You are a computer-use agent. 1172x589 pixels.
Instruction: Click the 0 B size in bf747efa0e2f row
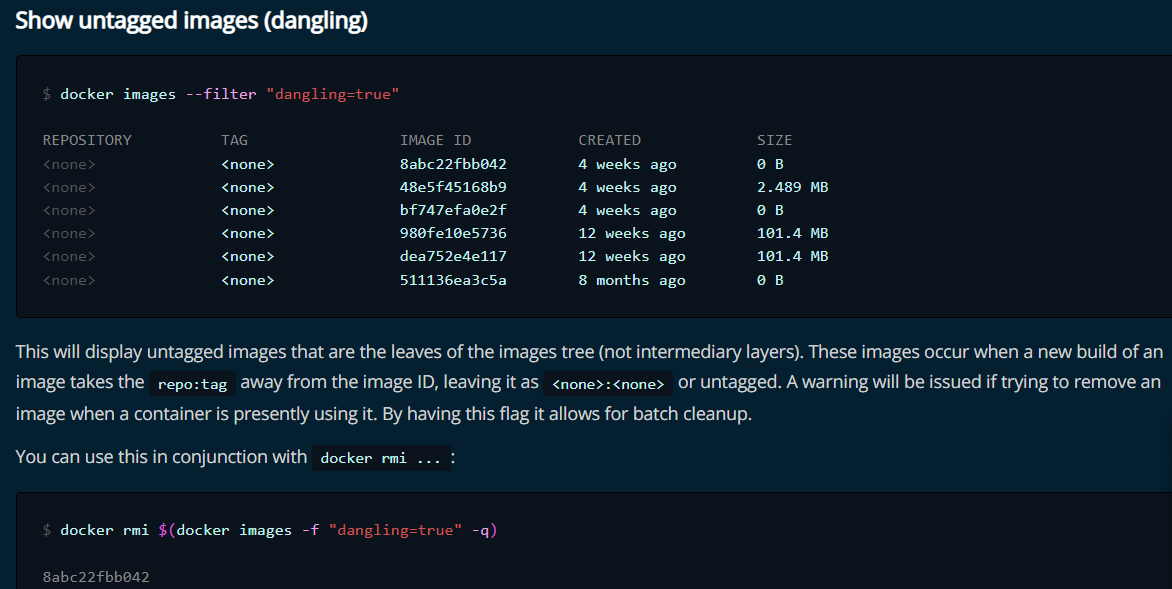pos(770,211)
